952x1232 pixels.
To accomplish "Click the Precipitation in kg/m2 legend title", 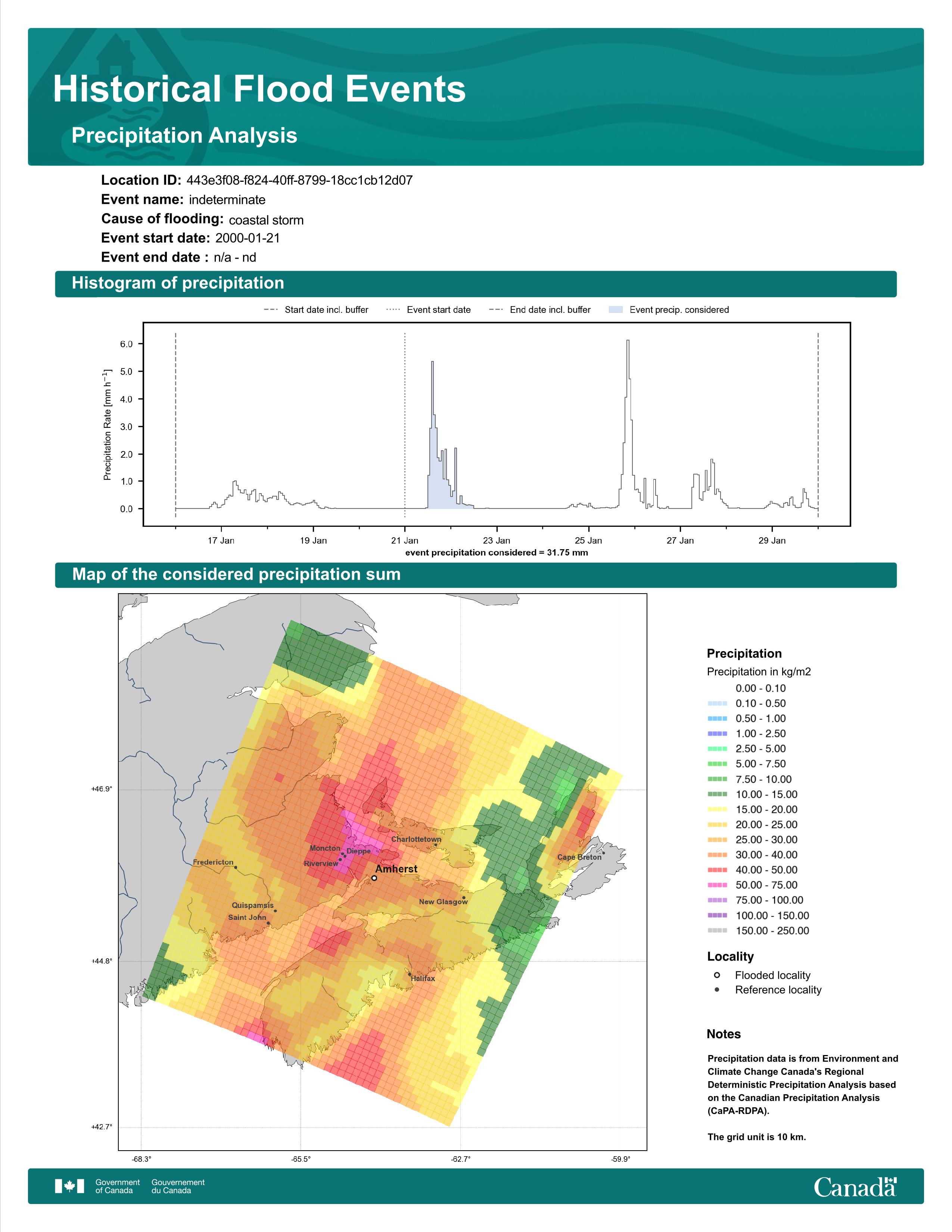I will point(759,672).
